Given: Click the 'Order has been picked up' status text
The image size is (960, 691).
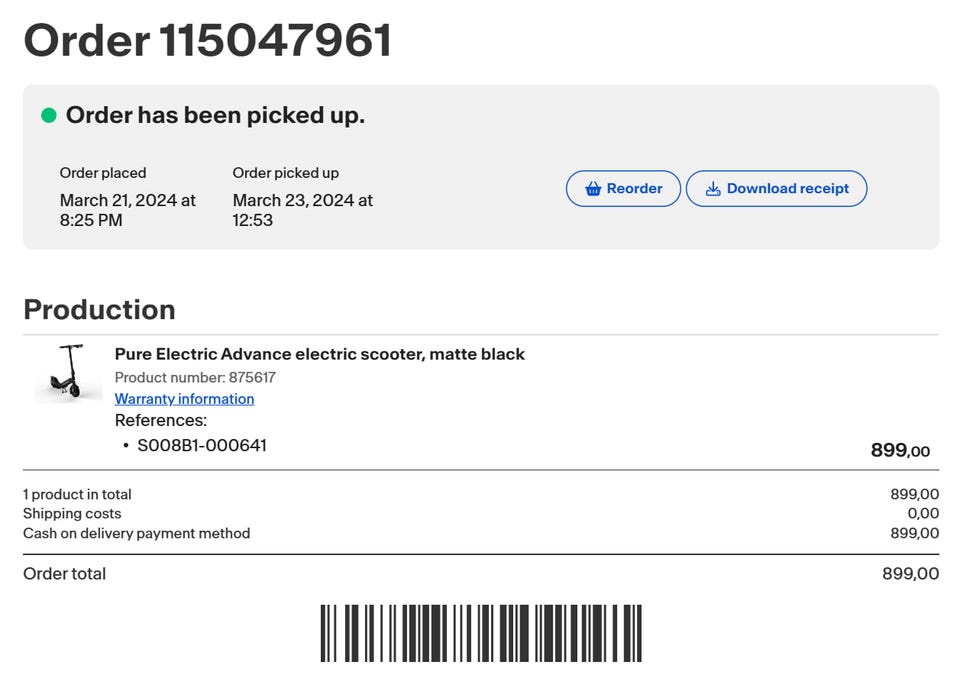Looking at the screenshot, I should click(x=215, y=116).
